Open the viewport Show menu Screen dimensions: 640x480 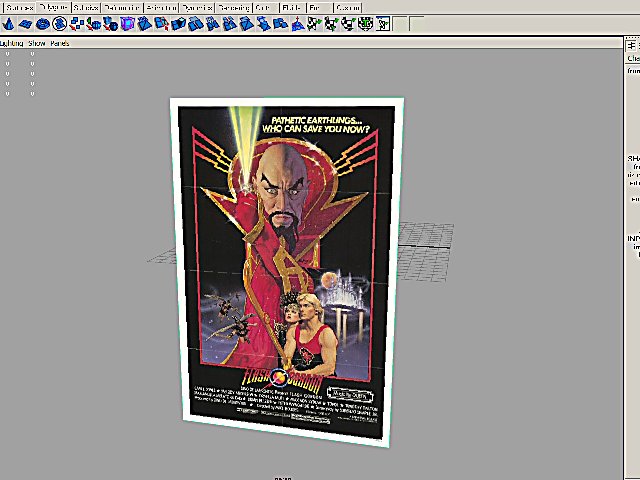tap(37, 43)
